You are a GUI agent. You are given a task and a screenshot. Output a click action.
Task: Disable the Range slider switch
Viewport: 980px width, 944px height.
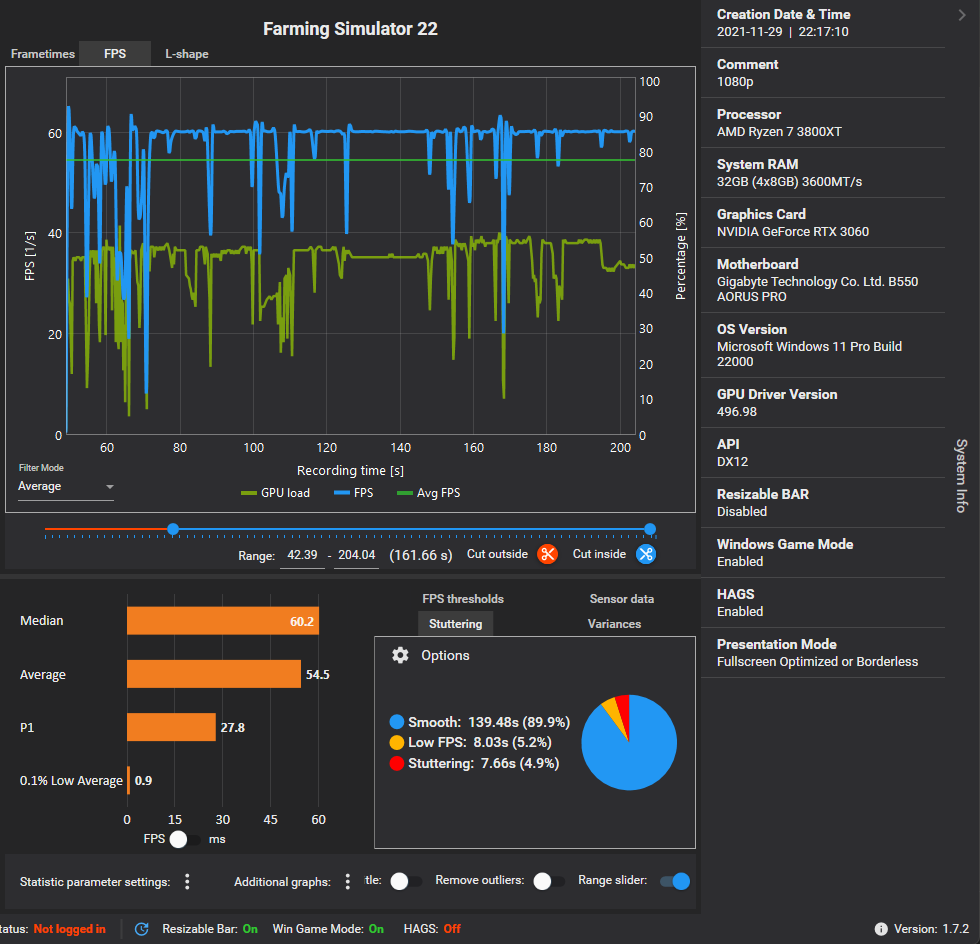[675, 881]
